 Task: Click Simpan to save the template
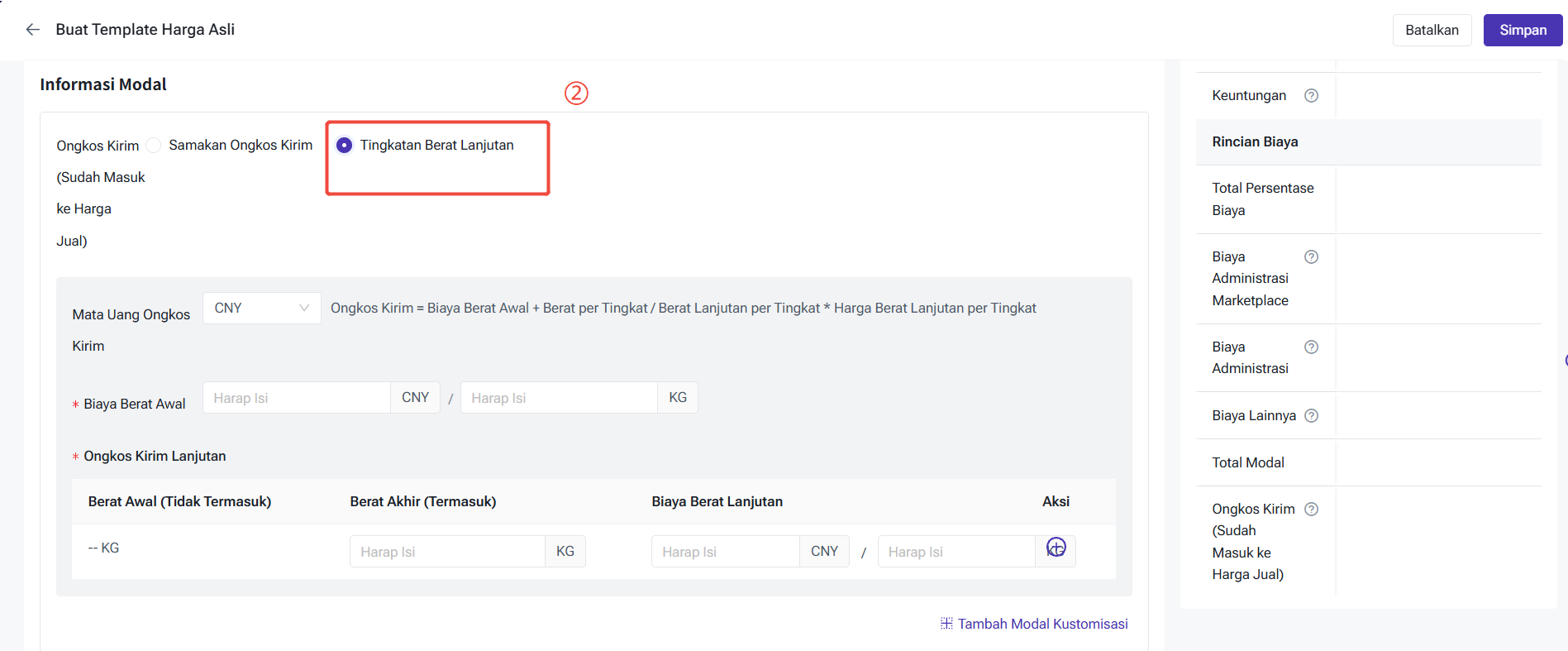pyautogui.click(x=1522, y=30)
